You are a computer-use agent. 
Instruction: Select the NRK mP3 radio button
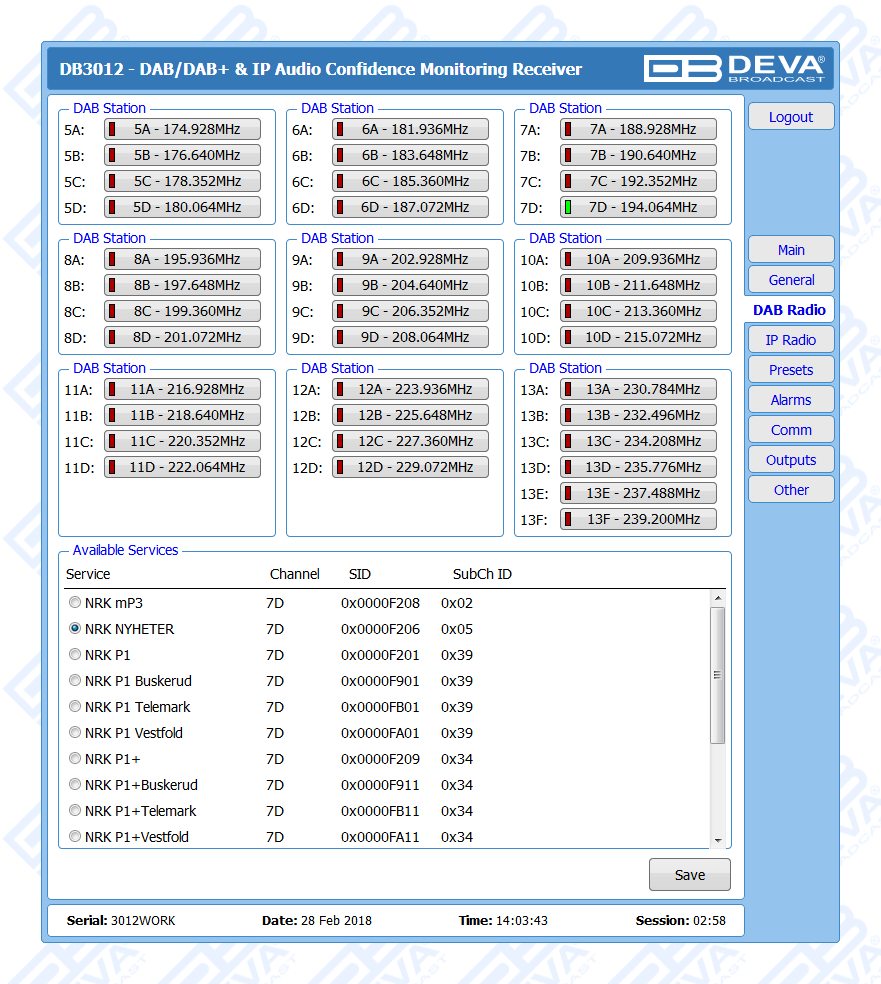[x=75, y=604]
